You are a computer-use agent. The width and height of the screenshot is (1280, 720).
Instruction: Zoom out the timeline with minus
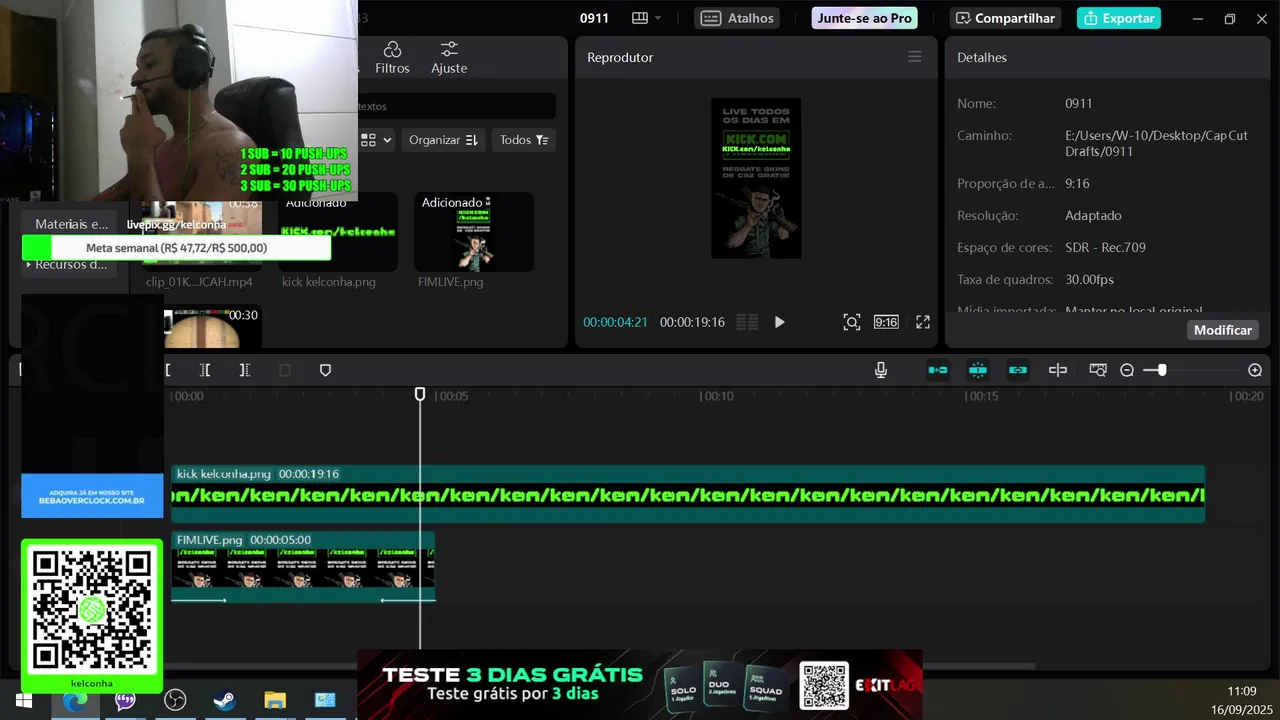[1127, 370]
